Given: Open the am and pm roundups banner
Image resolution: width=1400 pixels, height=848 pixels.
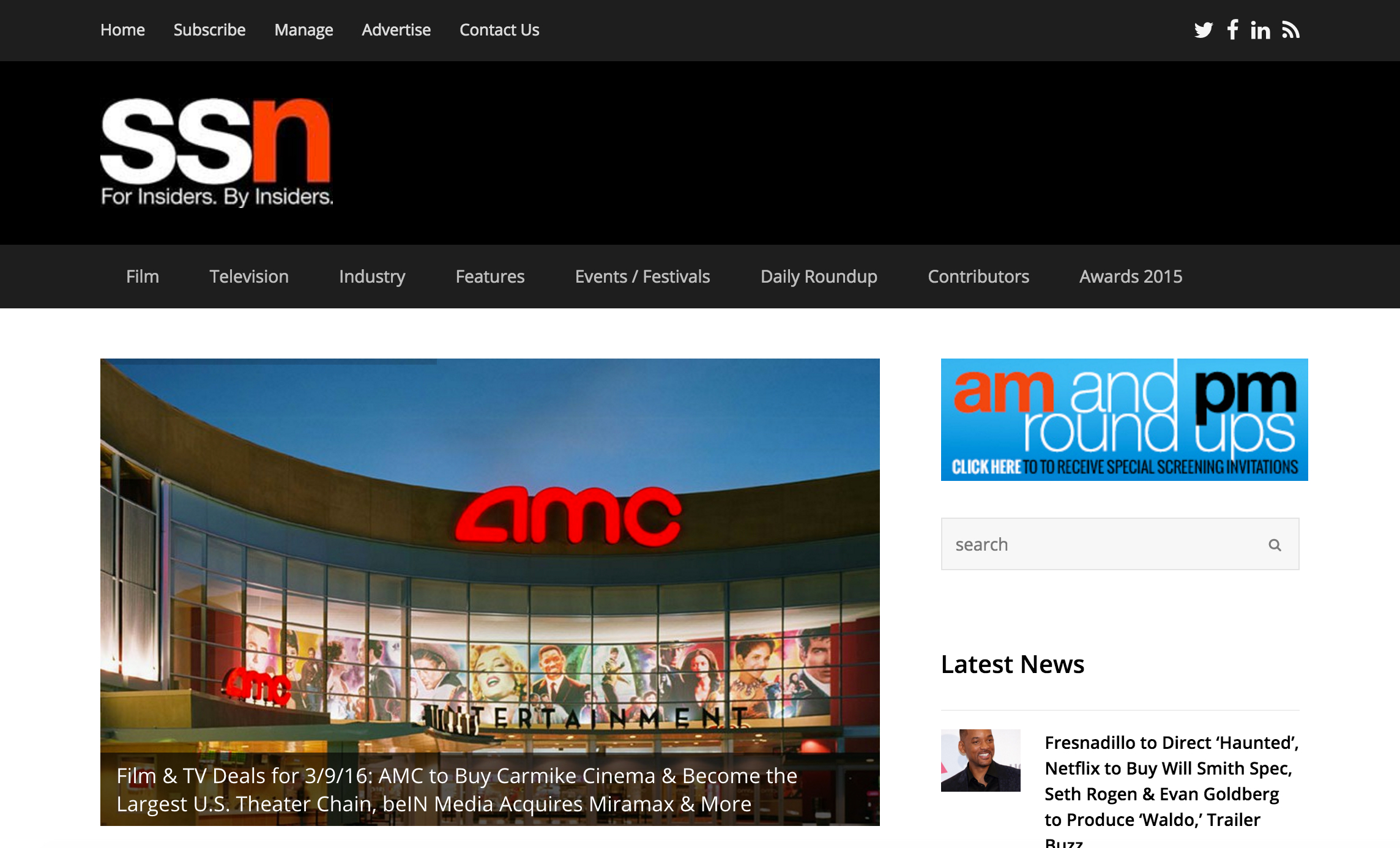Looking at the screenshot, I should coord(1124,420).
